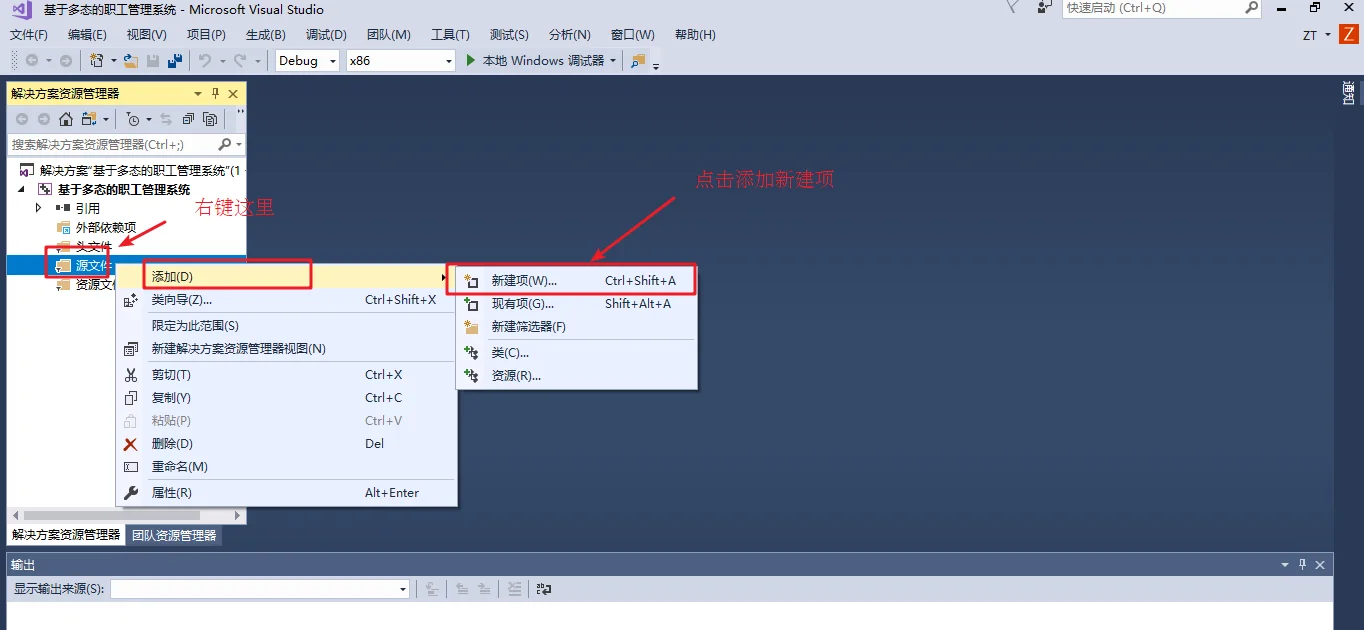Image resolution: width=1364 pixels, height=630 pixels.
Task: Pin the Solution Explorer panel
Action: pyautogui.click(x=215, y=93)
